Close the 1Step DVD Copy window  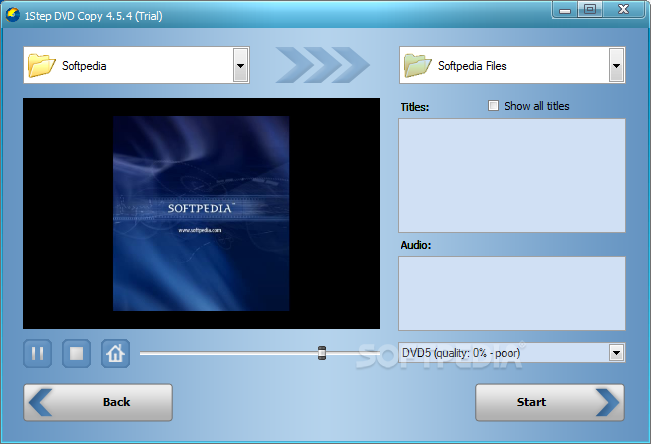click(624, 10)
